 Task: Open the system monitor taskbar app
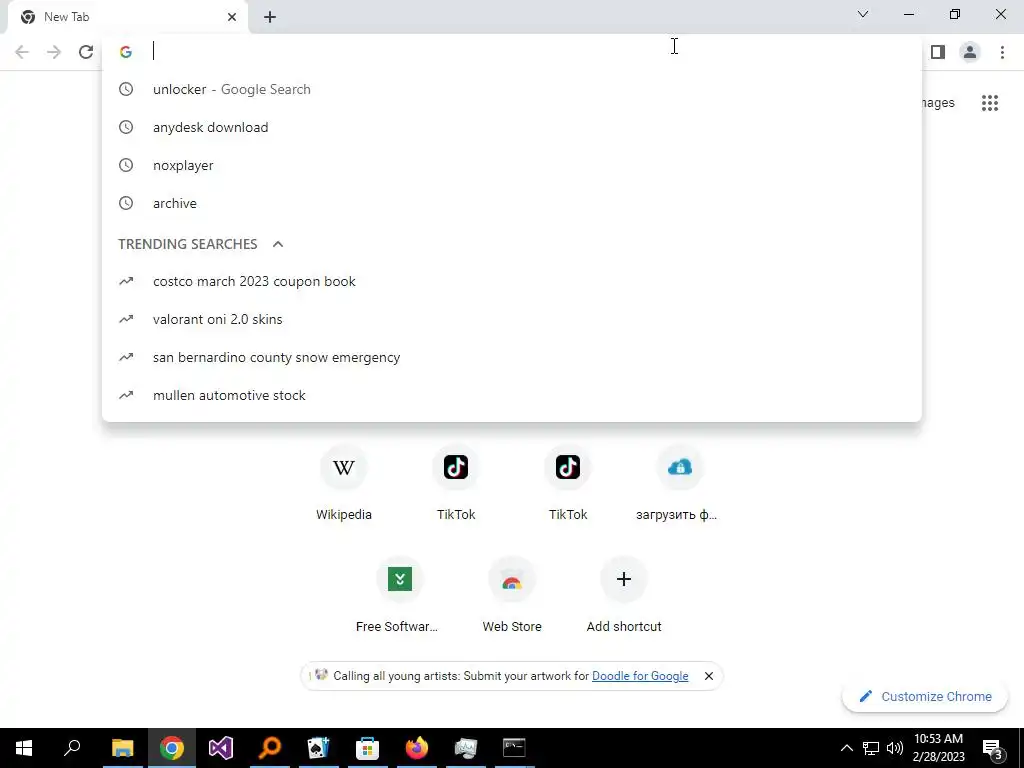[466, 748]
